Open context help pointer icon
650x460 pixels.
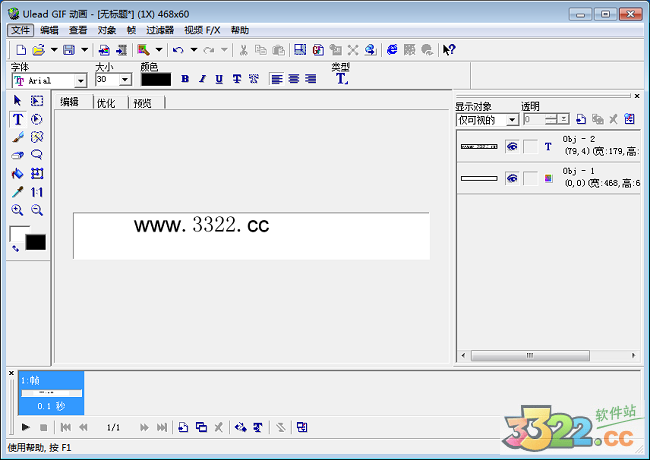(x=449, y=50)
